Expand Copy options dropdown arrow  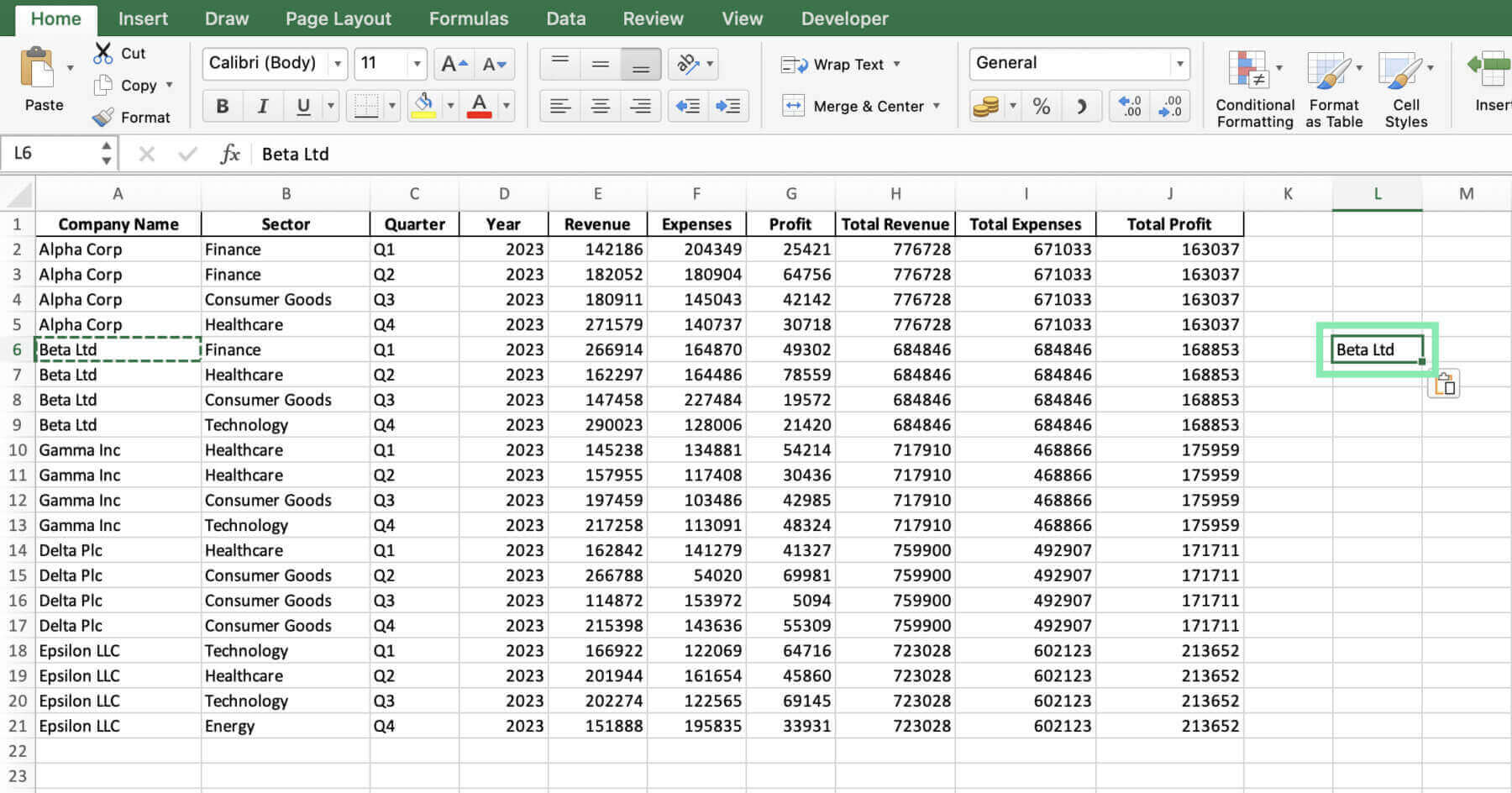(x=169, y=85)
